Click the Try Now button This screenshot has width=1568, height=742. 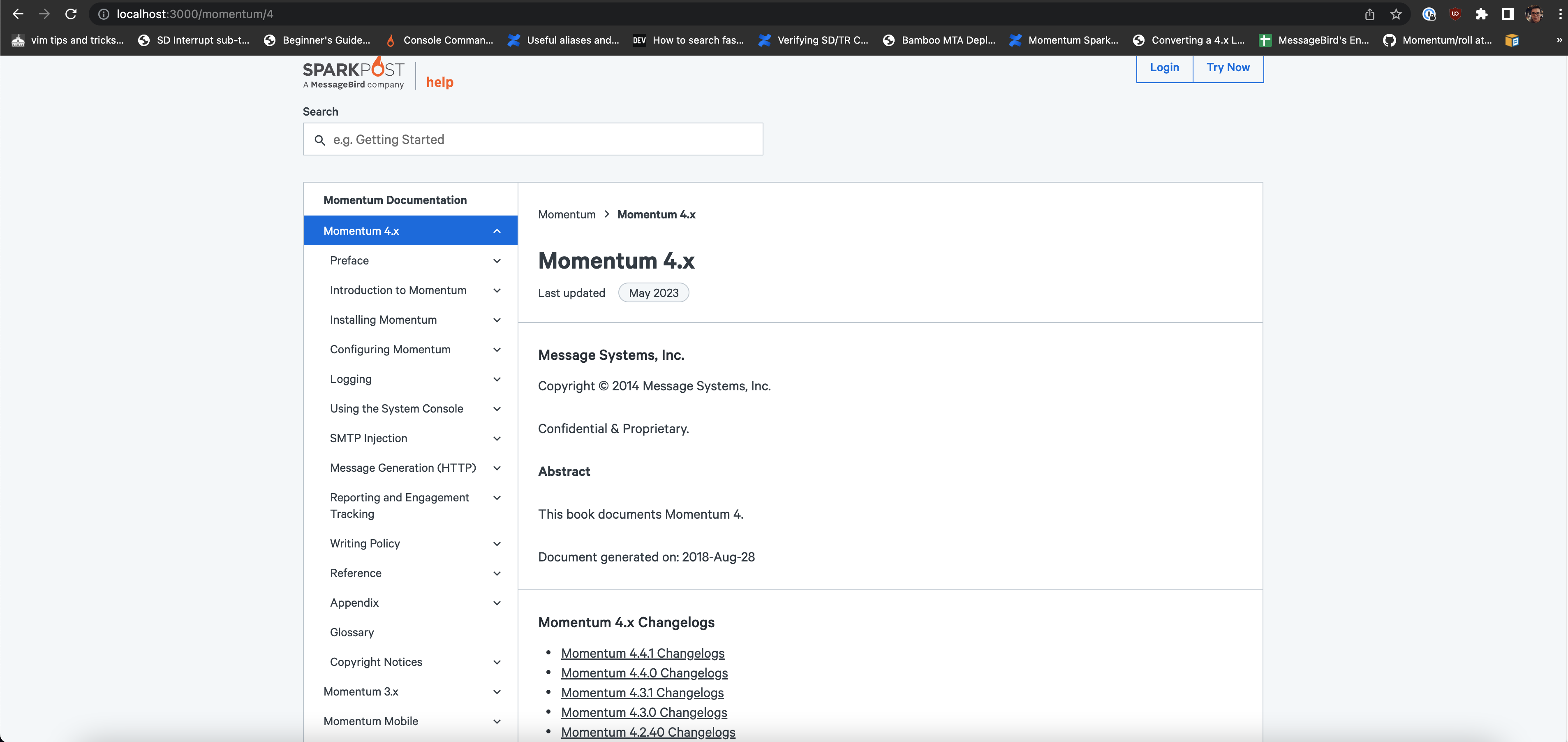coord(1228,67)
